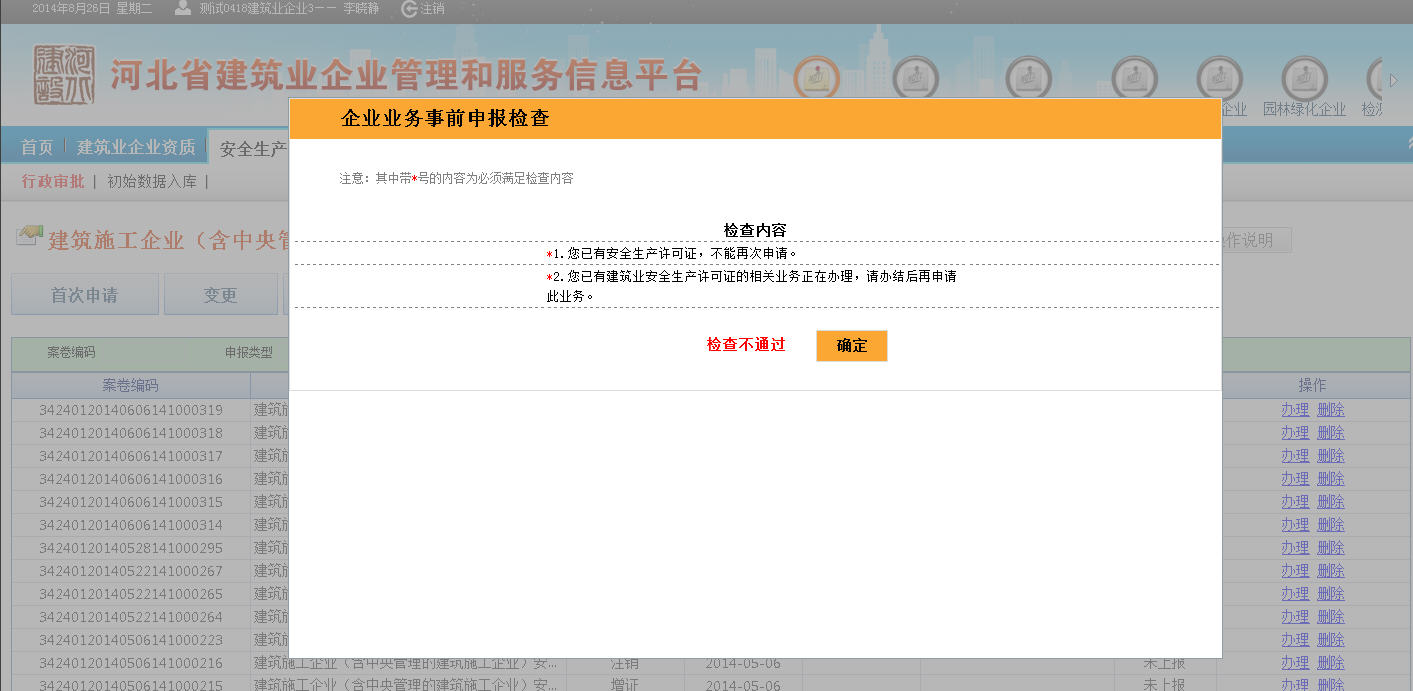
Task: Click 删除 for case 34240120140606141000316
Action: click(1331, 479)
